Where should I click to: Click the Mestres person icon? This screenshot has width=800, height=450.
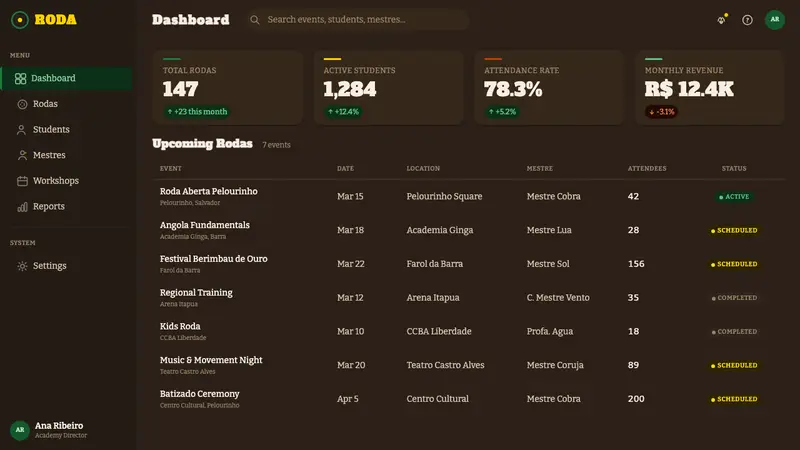22,155
